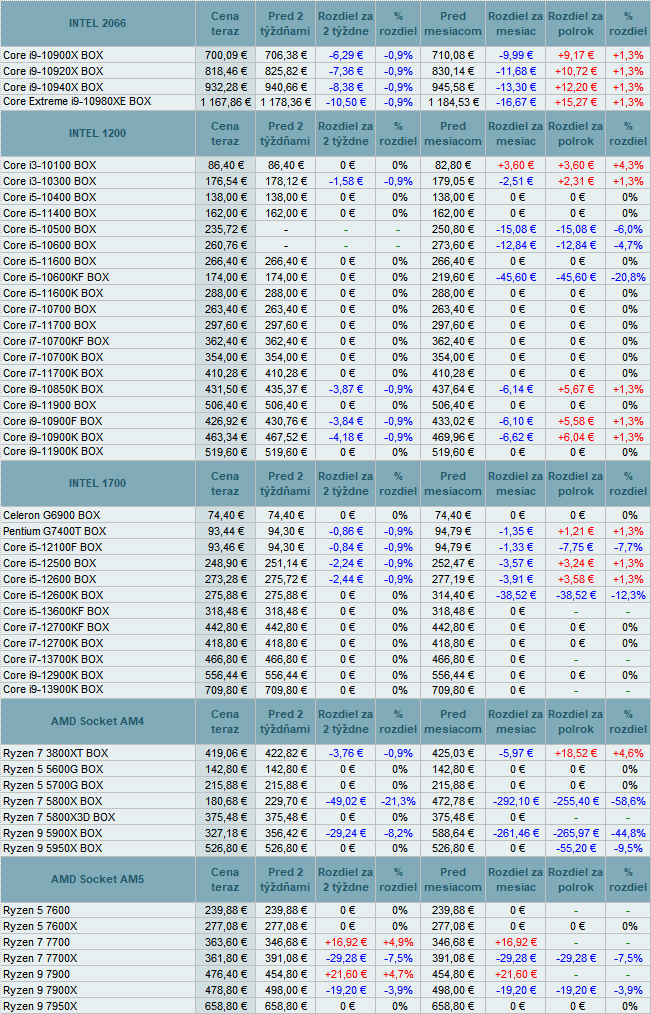Click the 466,80 € current price of i7-13700K
The image size is (651, 1014).
[x=225, y=660]
